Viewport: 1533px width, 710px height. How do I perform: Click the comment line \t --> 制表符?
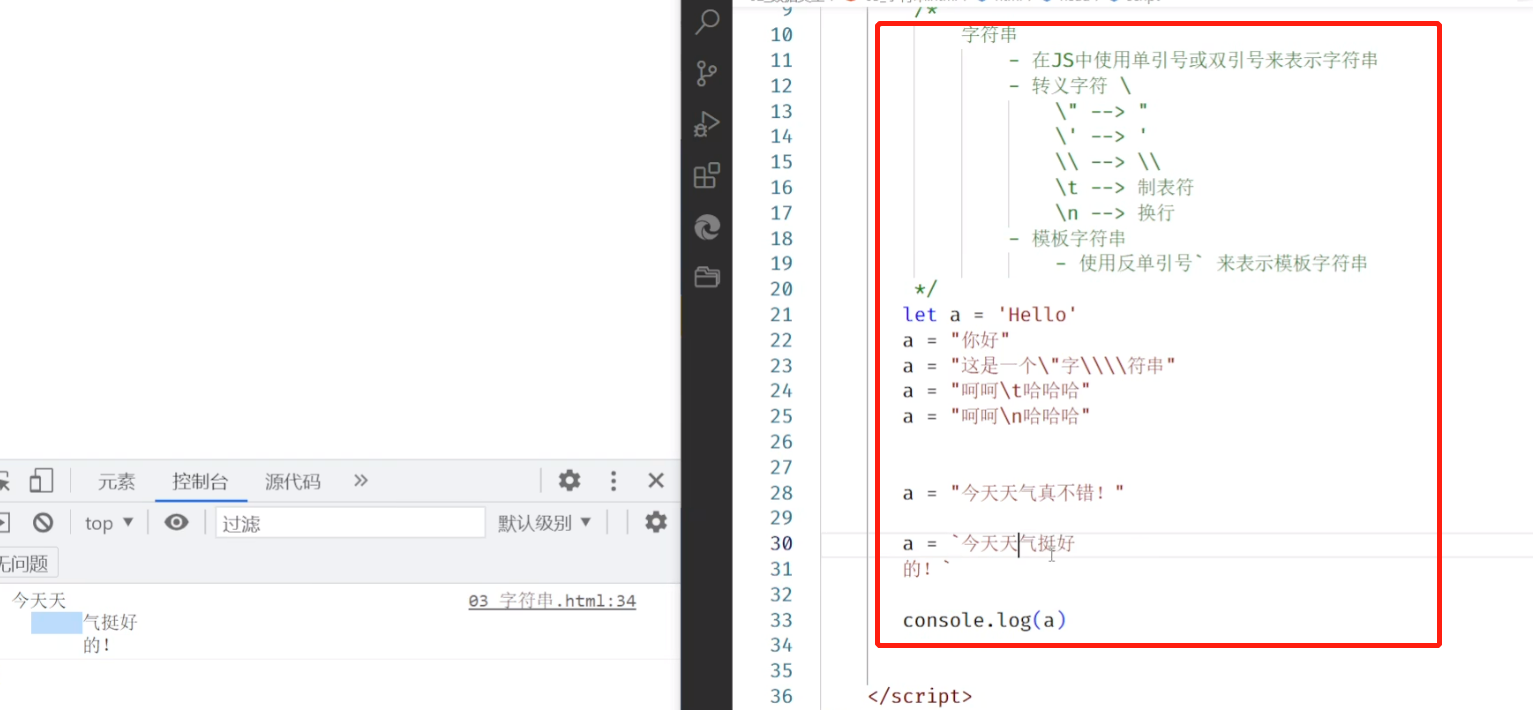pos(1125,187)
